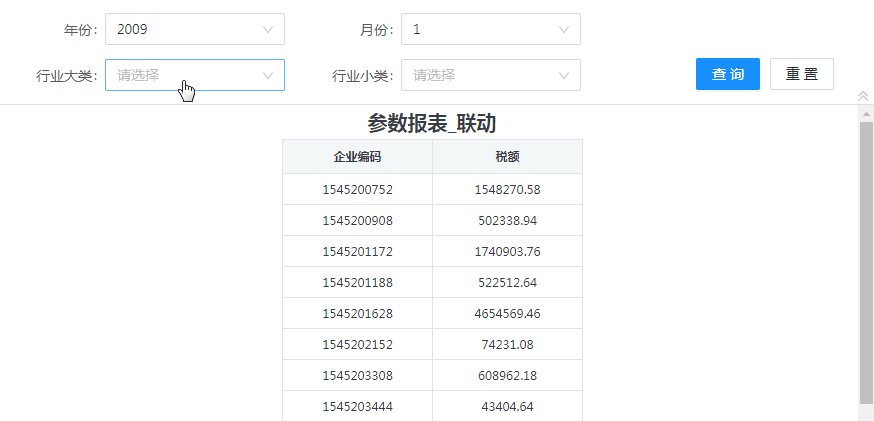874x421 pixels.
Task: Open the 月份 dropdown showing 1
Action: (480, 29)
